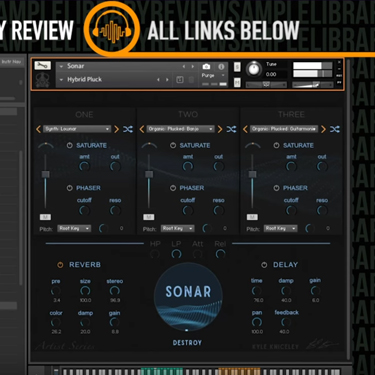375x375 pixels.
Task: Expand the Sonar instrument name arrow
Action: click(61, 66)
